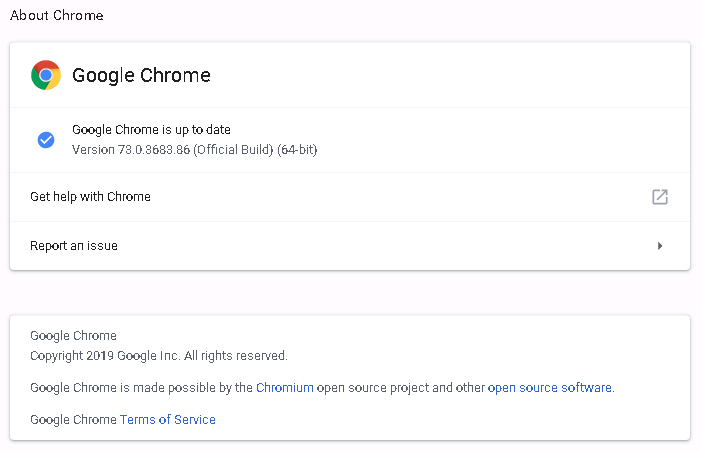The width and height of the screenshot is (701, 451).
Task: Visit the Terms of Service link
Action: [x=168, y=420]
